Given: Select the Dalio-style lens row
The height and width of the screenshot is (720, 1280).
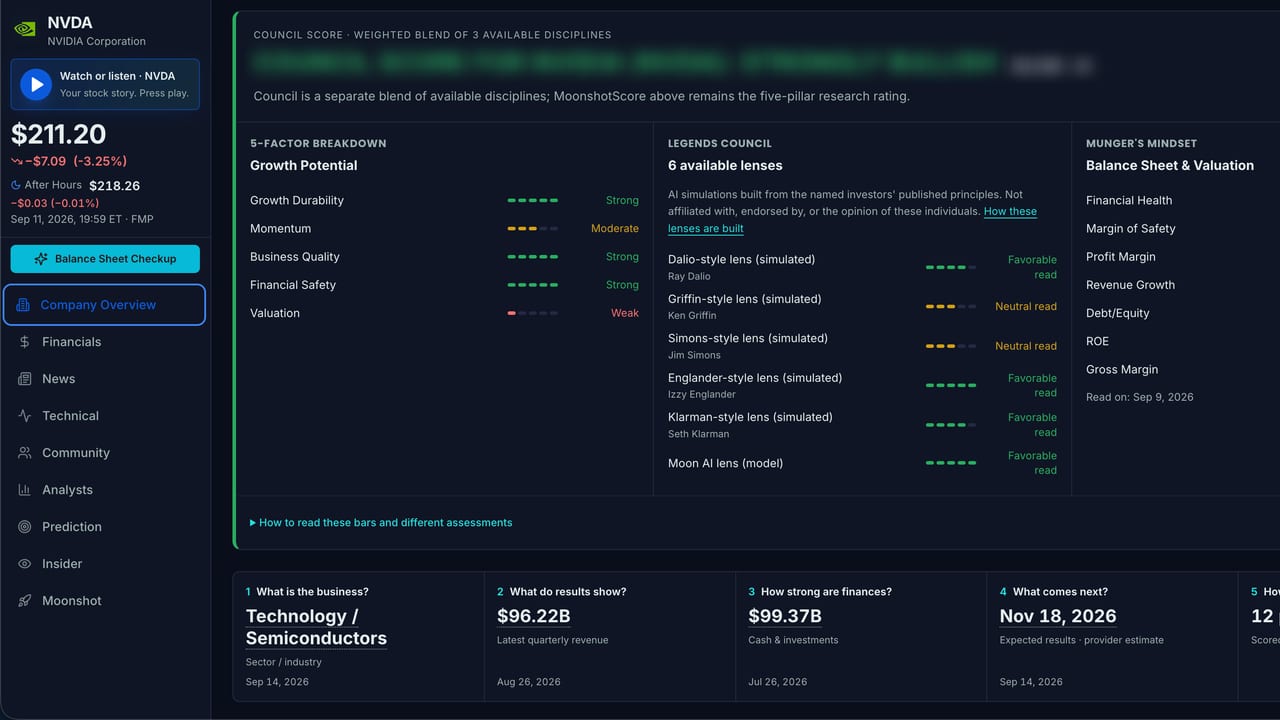Looking at the screenshot, I should pyautogui.click(x=862, y=267).
